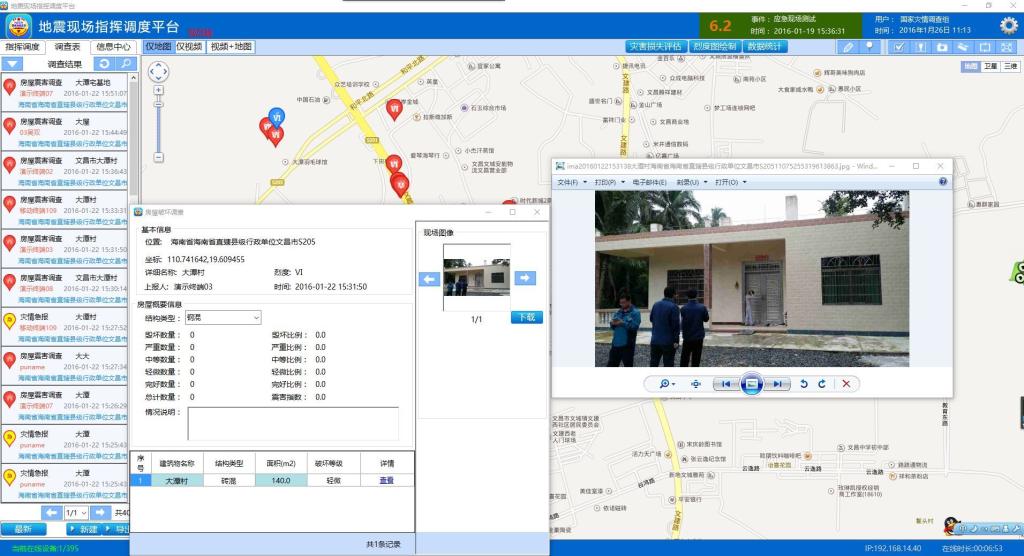This screenshot has width=1024, height=556.
Task: Click the search magnifier in survey panel
Action: 125,64
